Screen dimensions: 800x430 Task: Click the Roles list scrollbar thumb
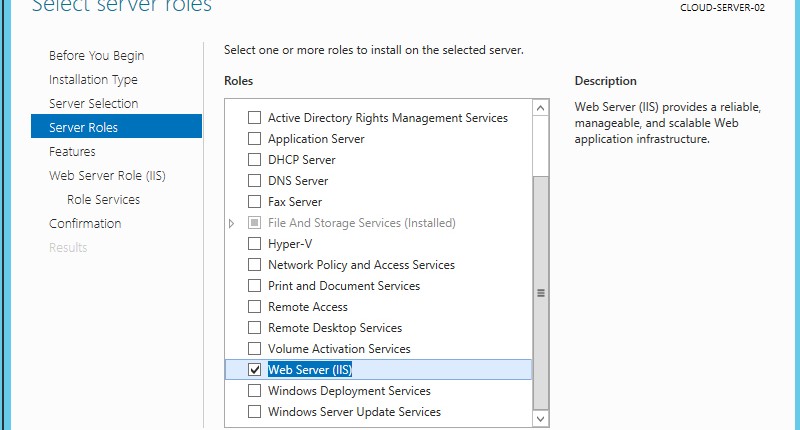tap(541, 292)
